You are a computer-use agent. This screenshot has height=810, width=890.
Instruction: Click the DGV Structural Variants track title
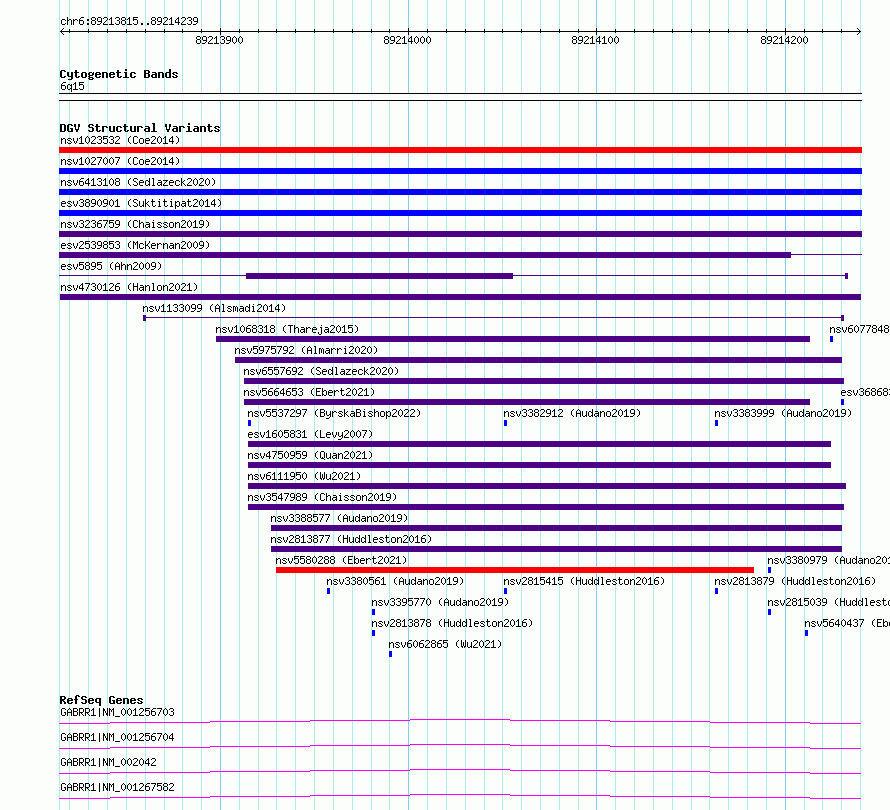[x=140, y=128]
